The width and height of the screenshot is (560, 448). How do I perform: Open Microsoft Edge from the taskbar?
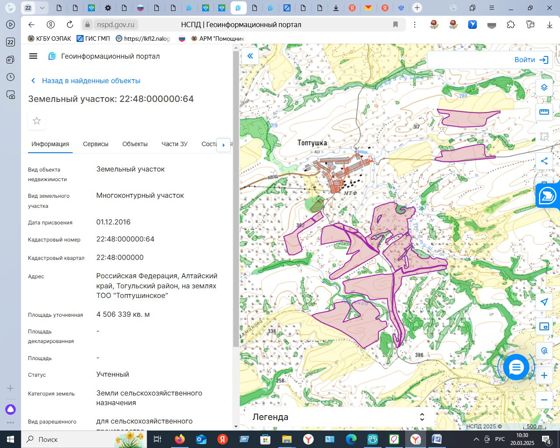tap(351, 439)
